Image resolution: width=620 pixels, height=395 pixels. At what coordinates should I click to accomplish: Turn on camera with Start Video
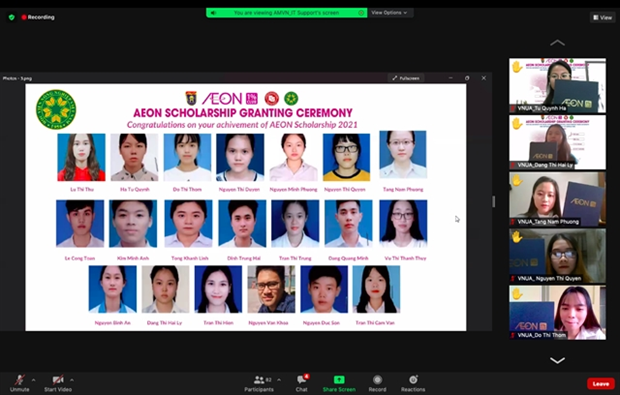click(58, 380)
